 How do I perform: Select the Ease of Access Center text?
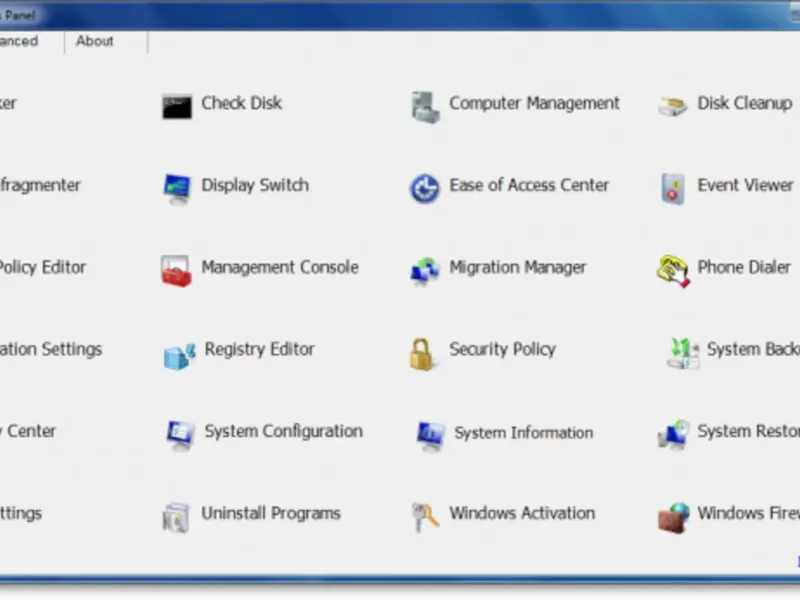(x=529, y=185)
